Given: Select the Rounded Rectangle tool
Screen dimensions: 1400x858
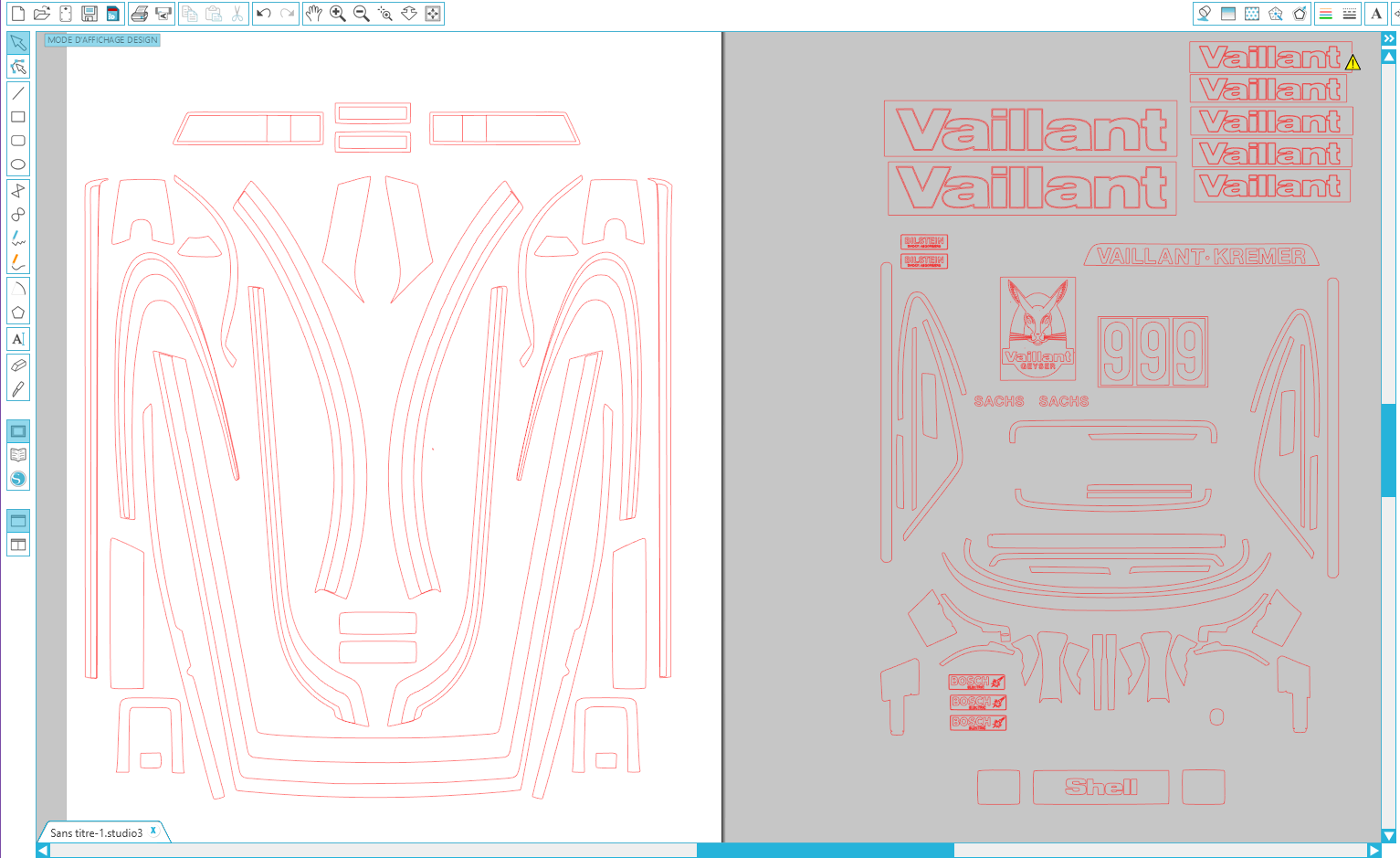Looking at the screenshot, I should click(x=18, y=141).
